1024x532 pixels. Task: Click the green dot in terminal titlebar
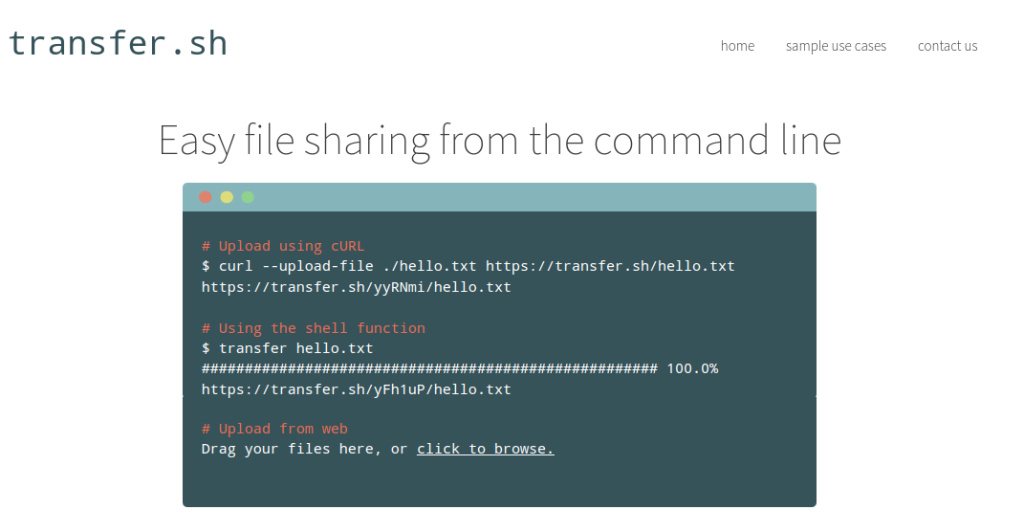pyautogui.click(x=248, y=197)
